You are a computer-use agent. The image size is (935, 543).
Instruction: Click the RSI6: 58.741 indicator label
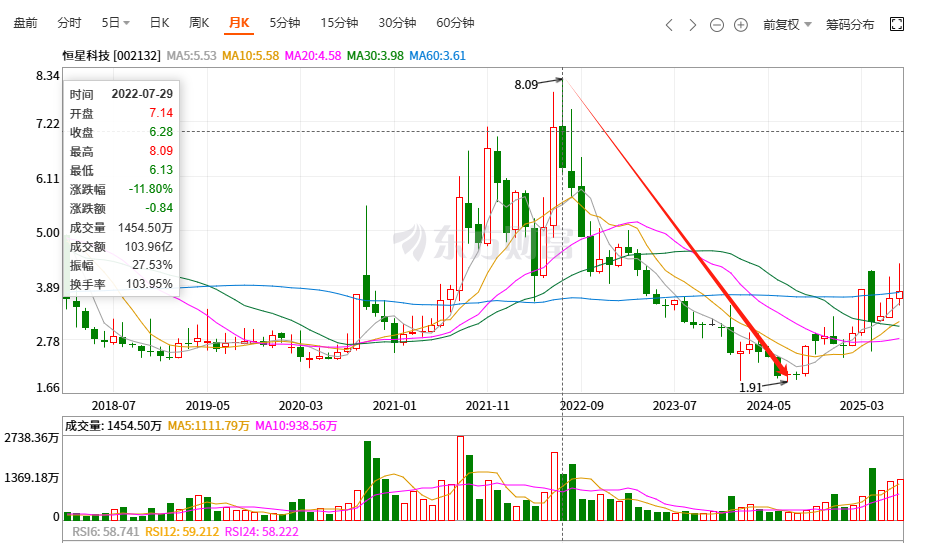(x=106, y=532)
